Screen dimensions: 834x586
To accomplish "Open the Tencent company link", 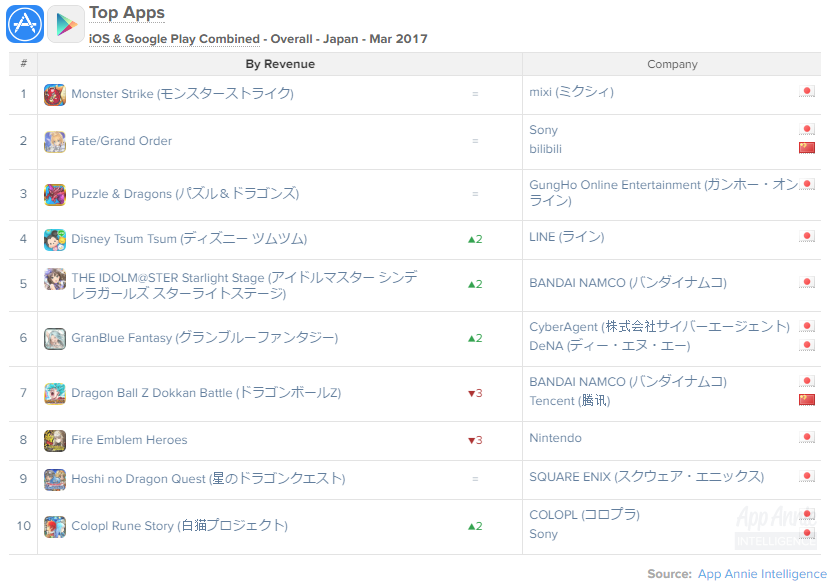I will [570, 400].
